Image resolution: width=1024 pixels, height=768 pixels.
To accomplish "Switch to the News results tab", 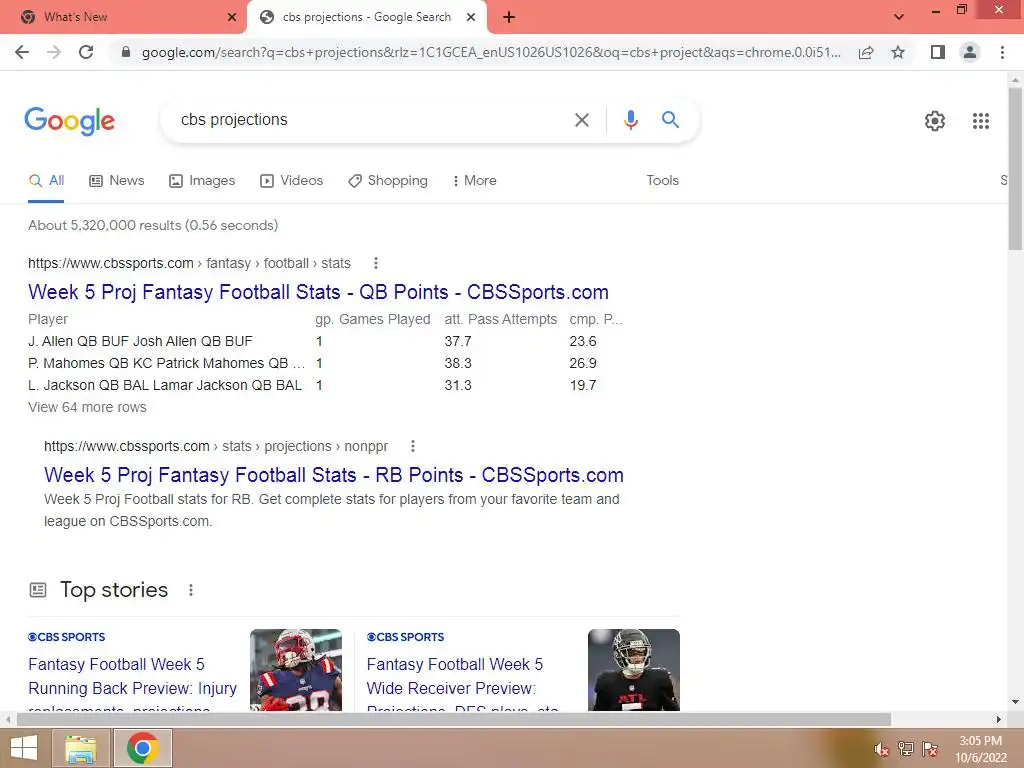I will point(117,181).
